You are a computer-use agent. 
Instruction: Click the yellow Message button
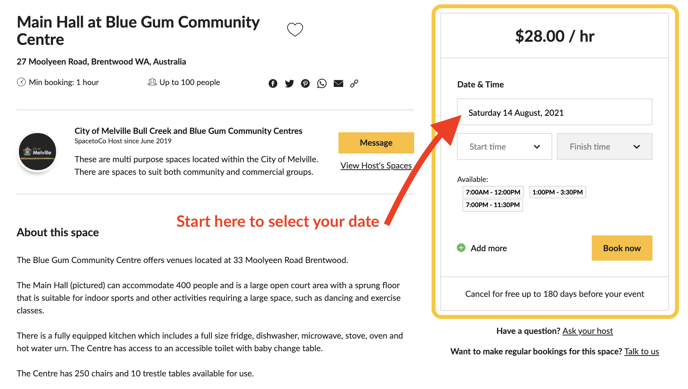coord(376,143)
